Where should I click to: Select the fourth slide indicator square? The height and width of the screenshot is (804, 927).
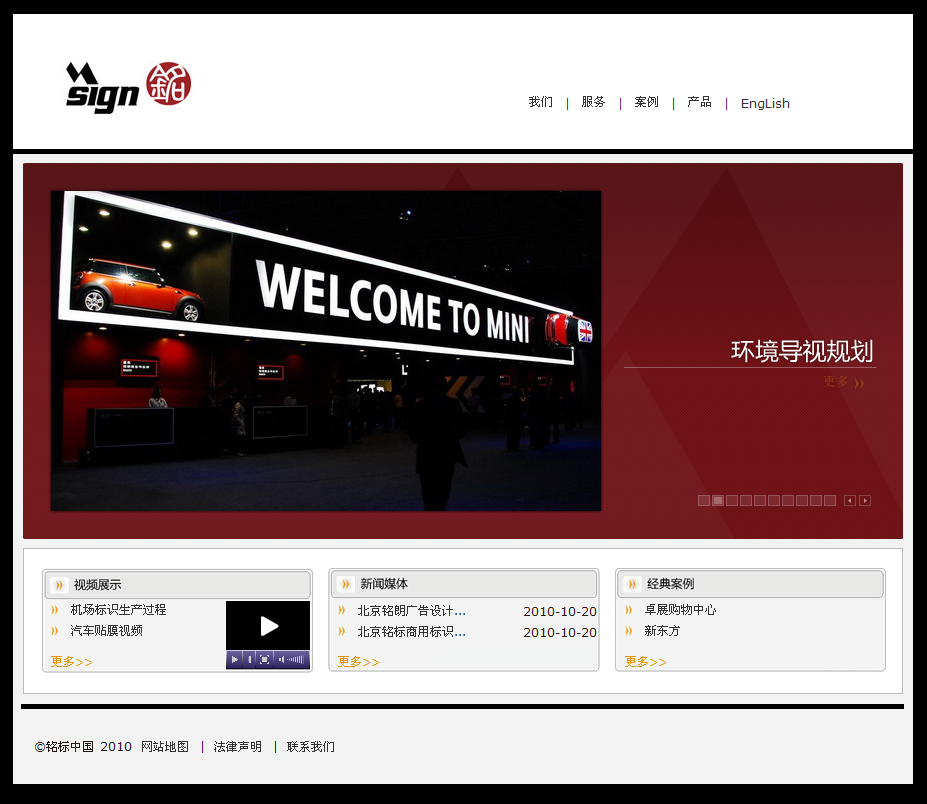(x=746, y=501)
